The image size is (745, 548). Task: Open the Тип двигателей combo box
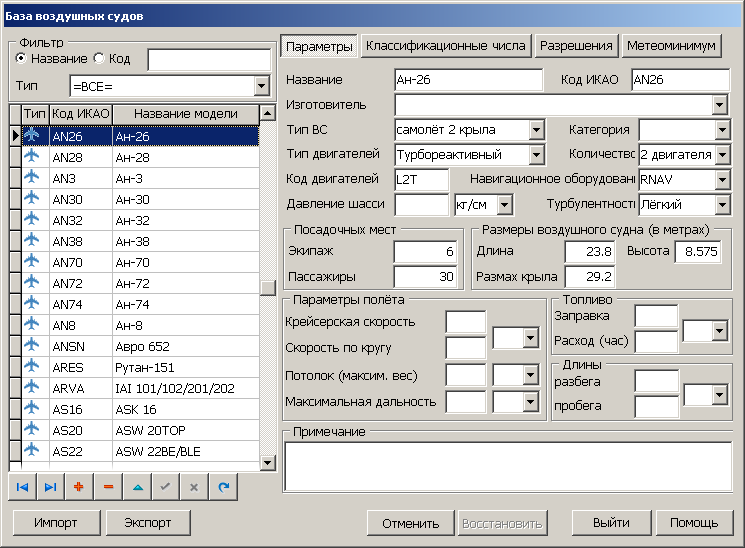coord(536,154)
